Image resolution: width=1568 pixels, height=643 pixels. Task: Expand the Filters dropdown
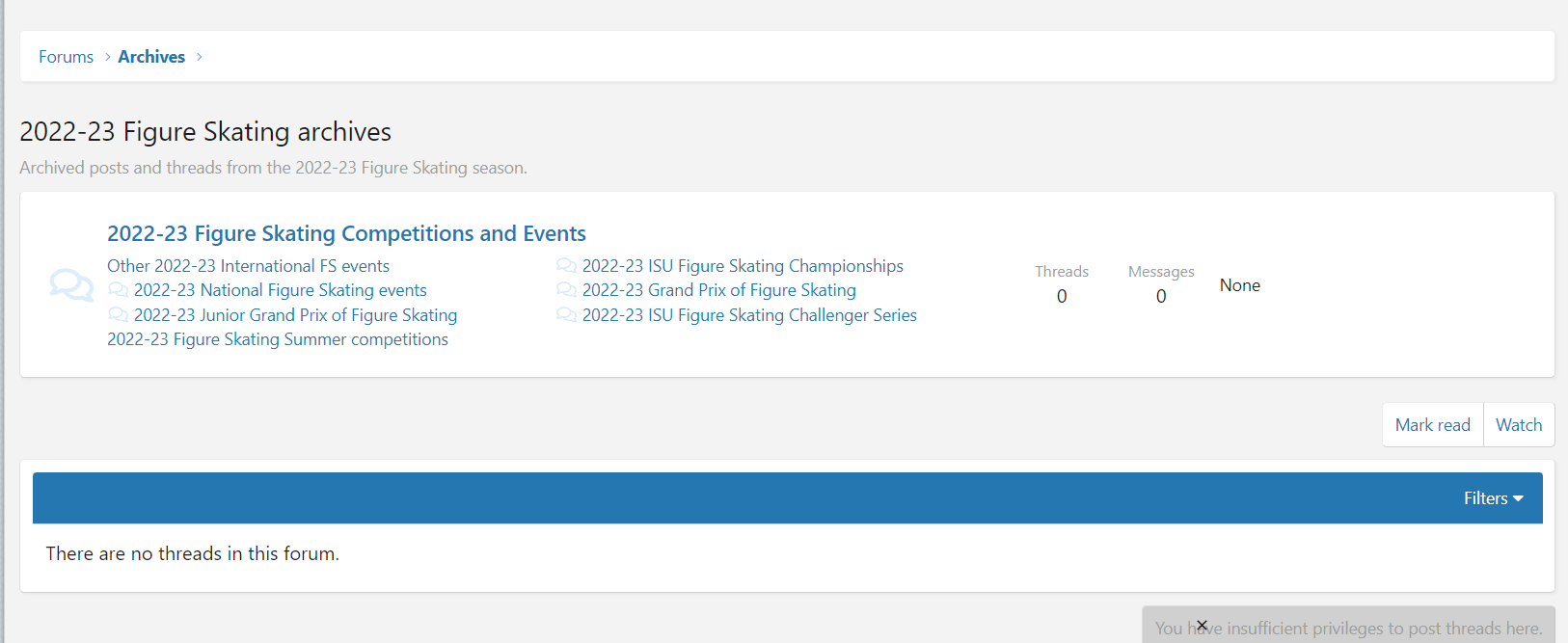click(1493, 498)
